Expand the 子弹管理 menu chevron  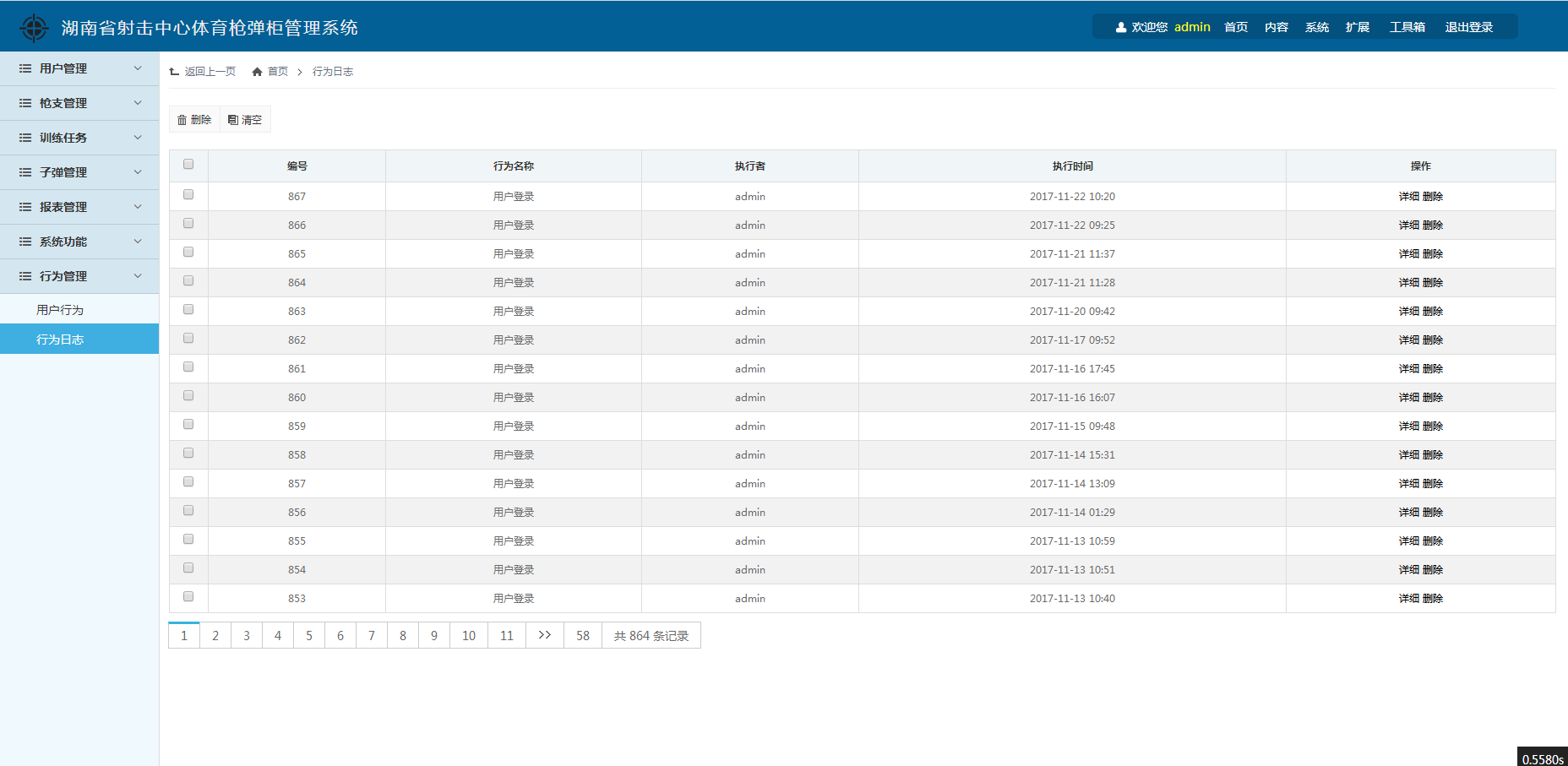pyautogui.click(x=138, y=172)
